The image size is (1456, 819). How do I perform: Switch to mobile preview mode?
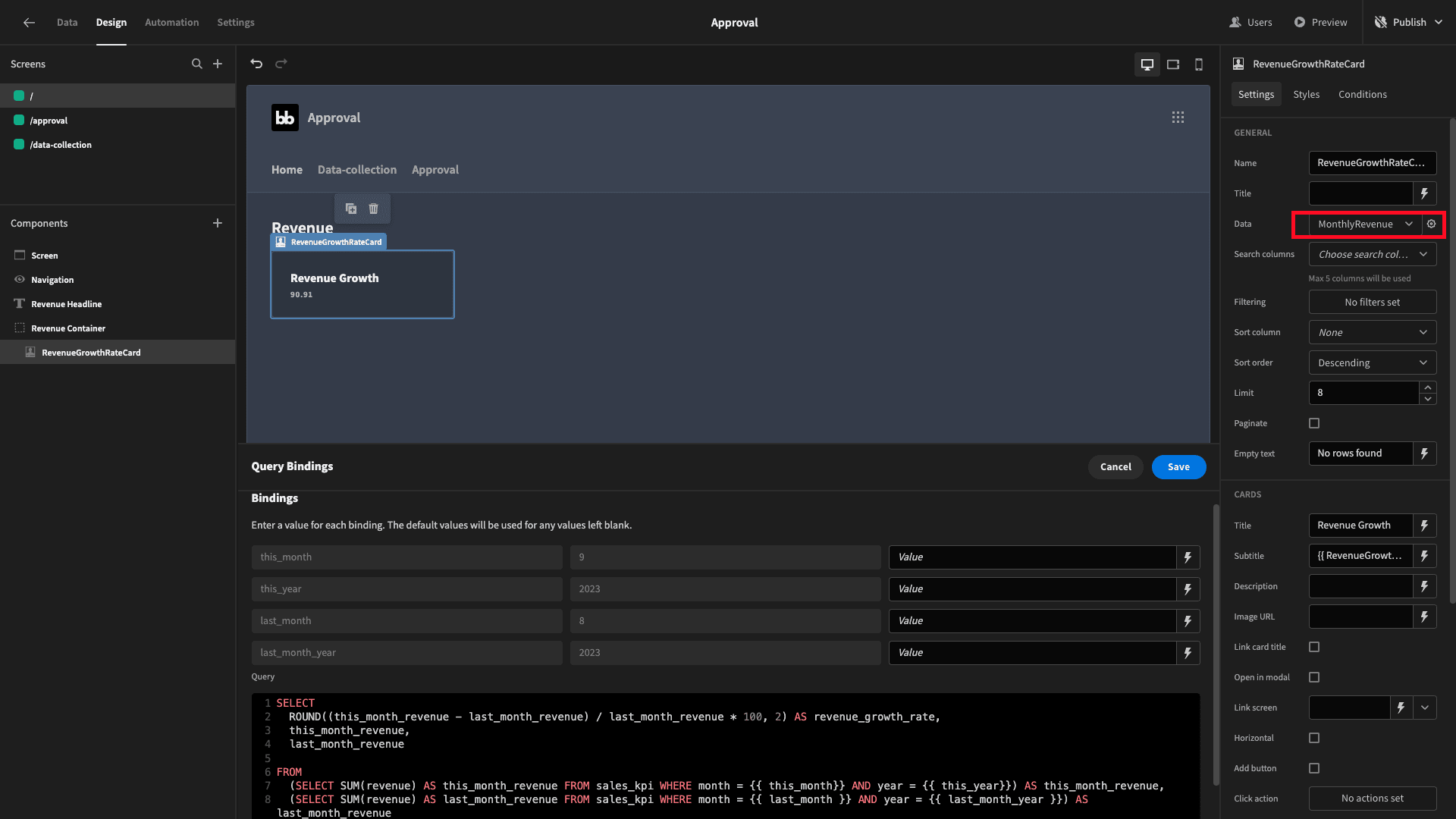1199,64
